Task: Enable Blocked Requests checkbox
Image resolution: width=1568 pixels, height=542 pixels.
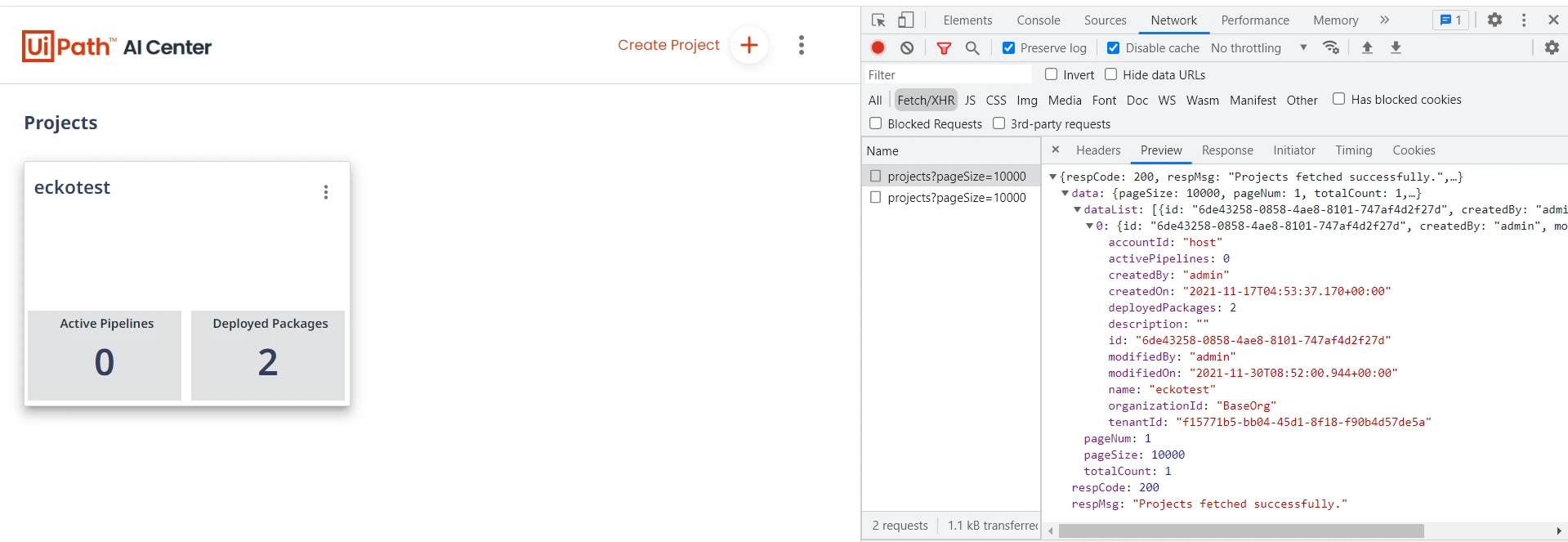Action: click(876, 123)
